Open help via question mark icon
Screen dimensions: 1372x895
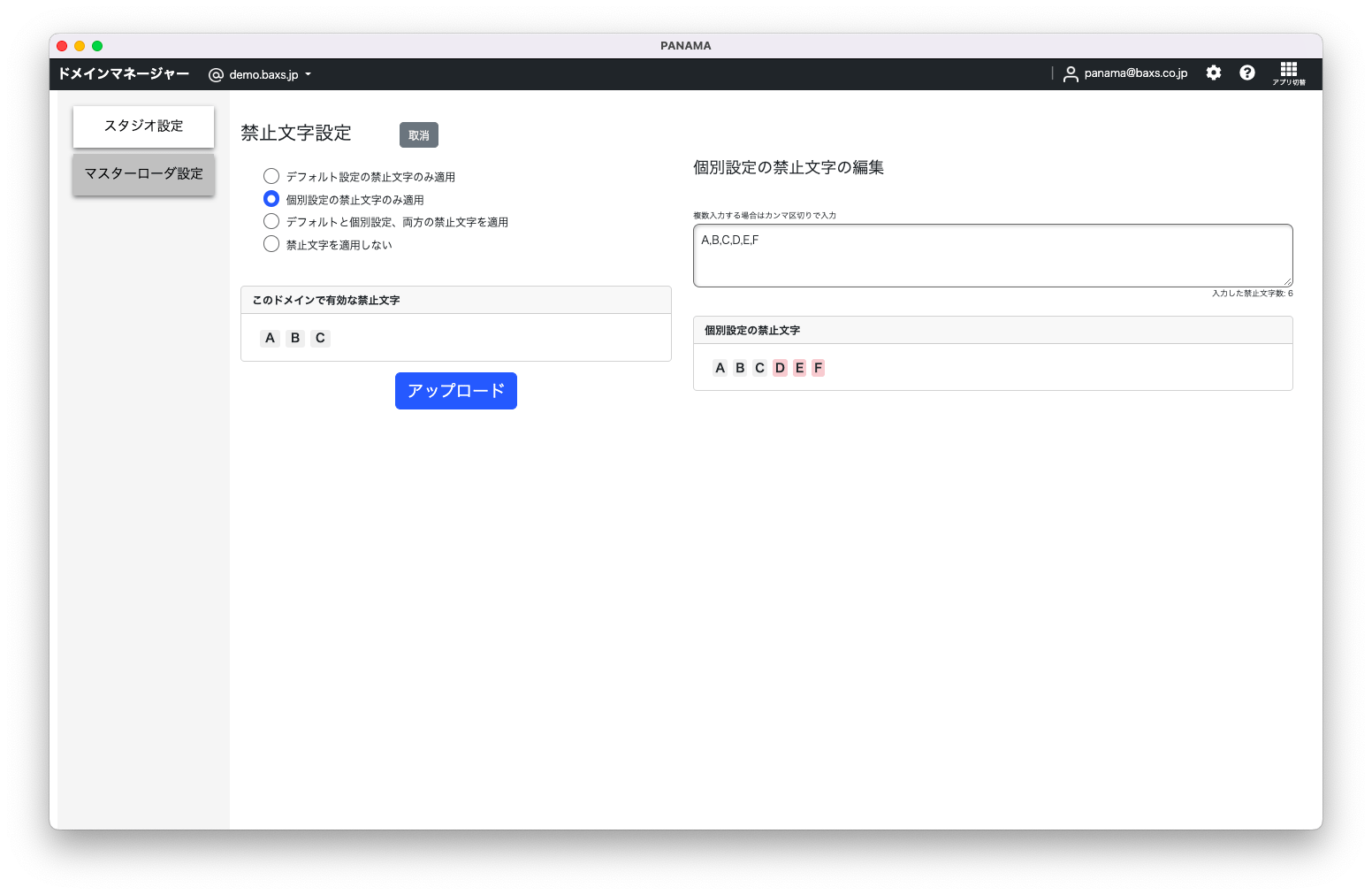[1247, 73]
